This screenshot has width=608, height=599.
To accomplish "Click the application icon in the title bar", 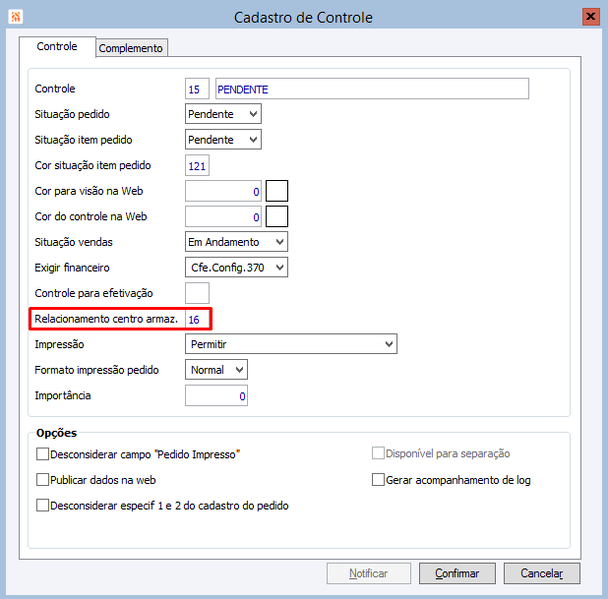I will coord(16,17).
